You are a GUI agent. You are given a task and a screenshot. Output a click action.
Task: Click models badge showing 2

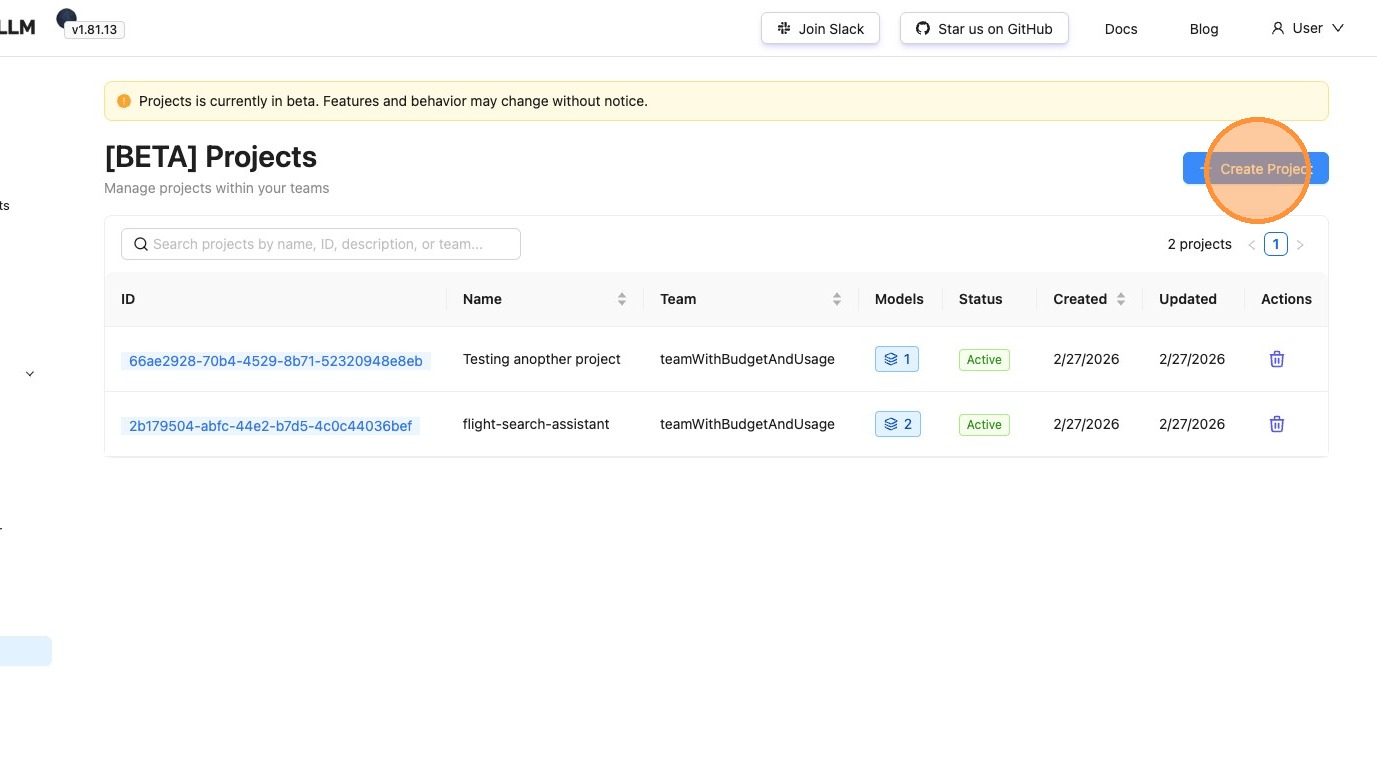pos(896,424)
